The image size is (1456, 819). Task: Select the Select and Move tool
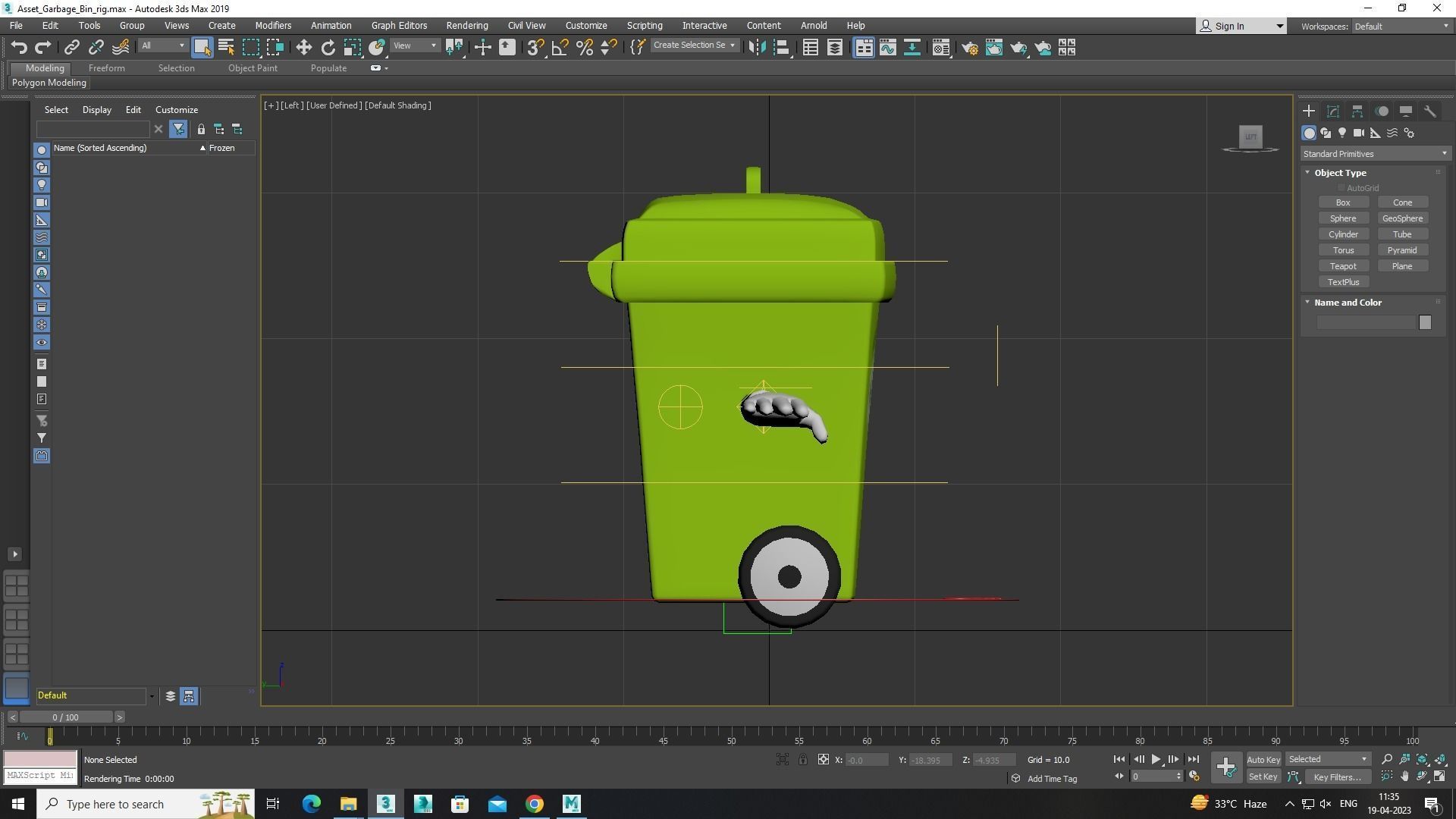(x=303, y=47)
